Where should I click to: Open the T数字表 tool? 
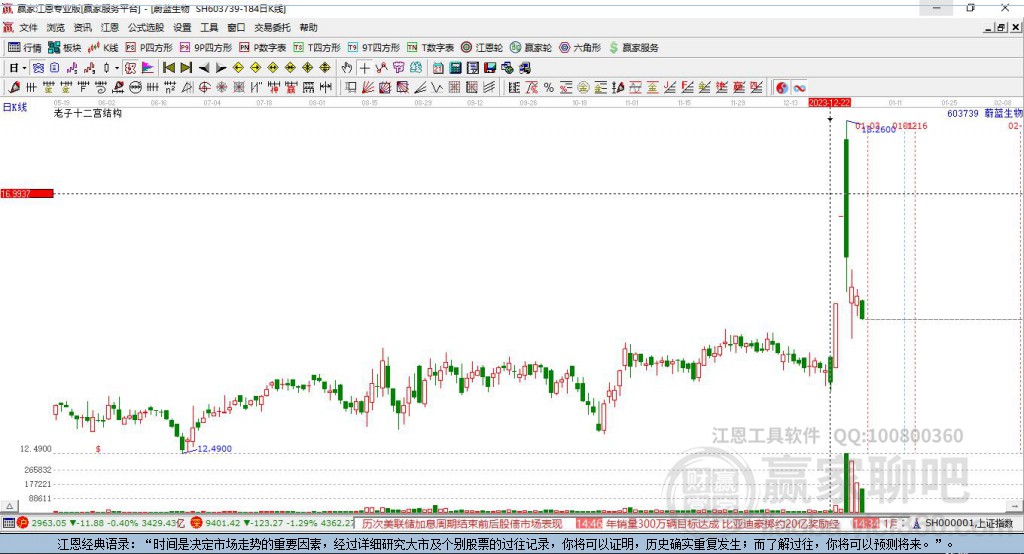[x=430, y=48]
